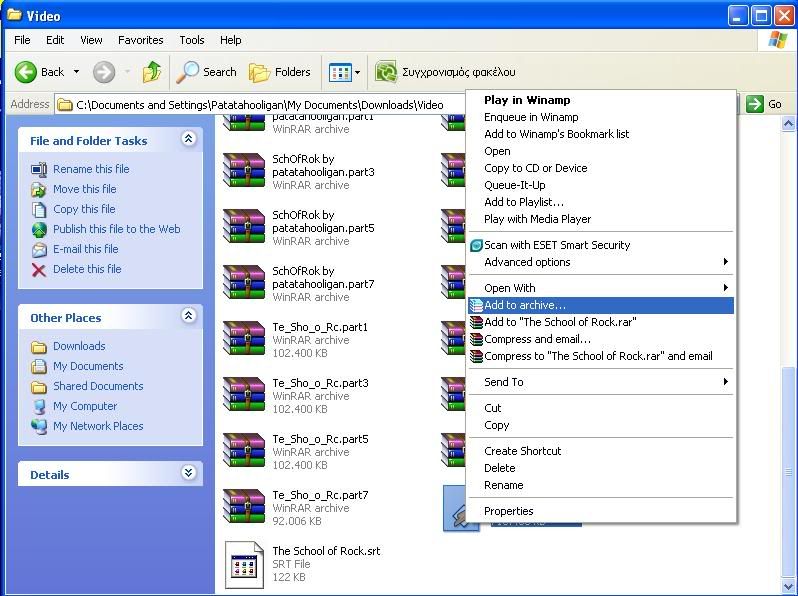
Task: Select 'Add to archive...' in context menu
Action: [x=525, y=305]
